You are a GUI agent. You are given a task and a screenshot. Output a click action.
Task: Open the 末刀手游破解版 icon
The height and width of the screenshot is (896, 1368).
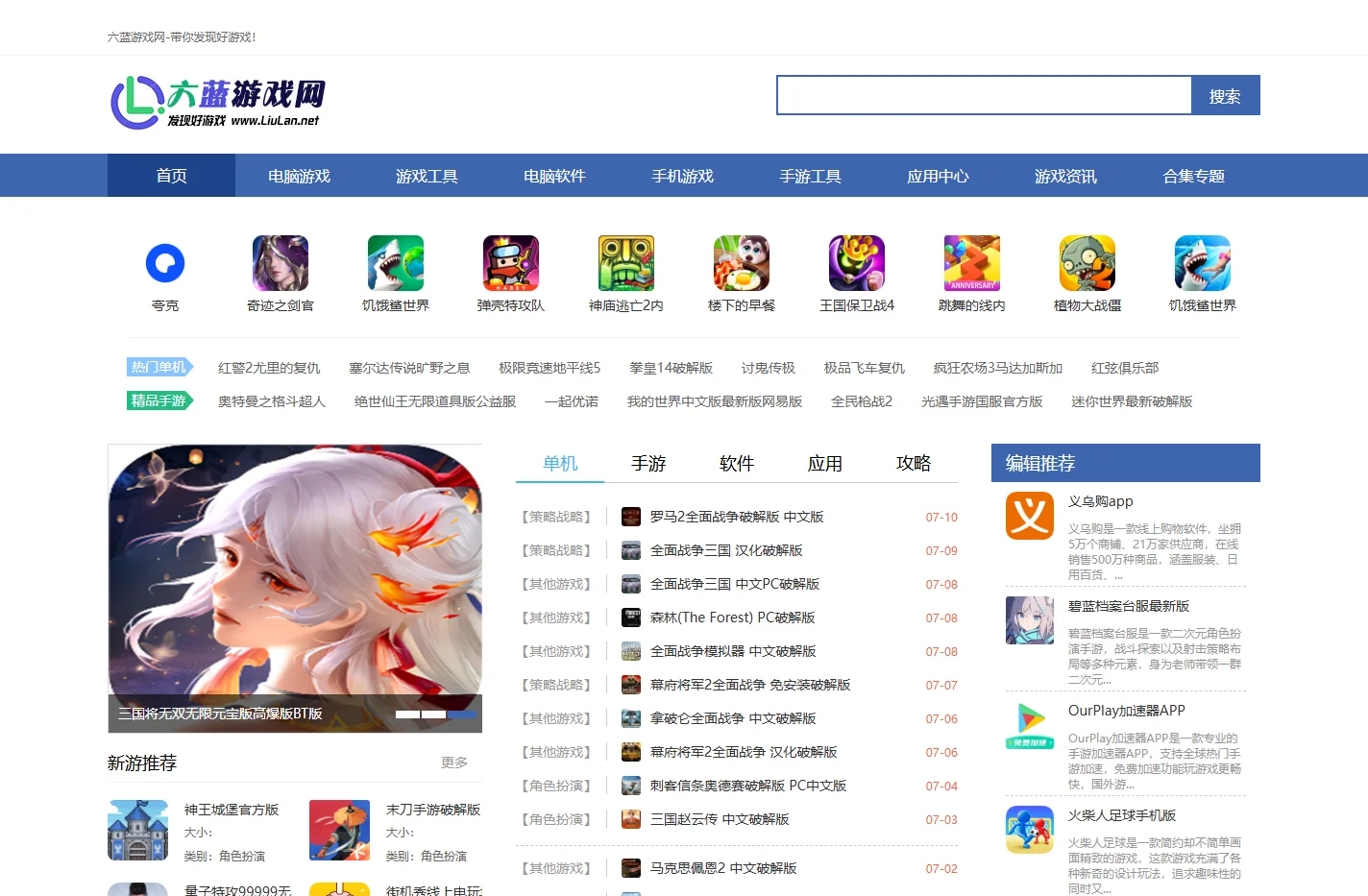[340, 830]
